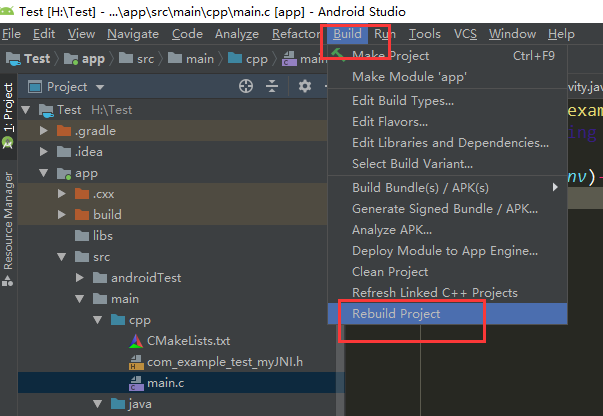Click the .gradle folder icon

(x=64, y=131)
